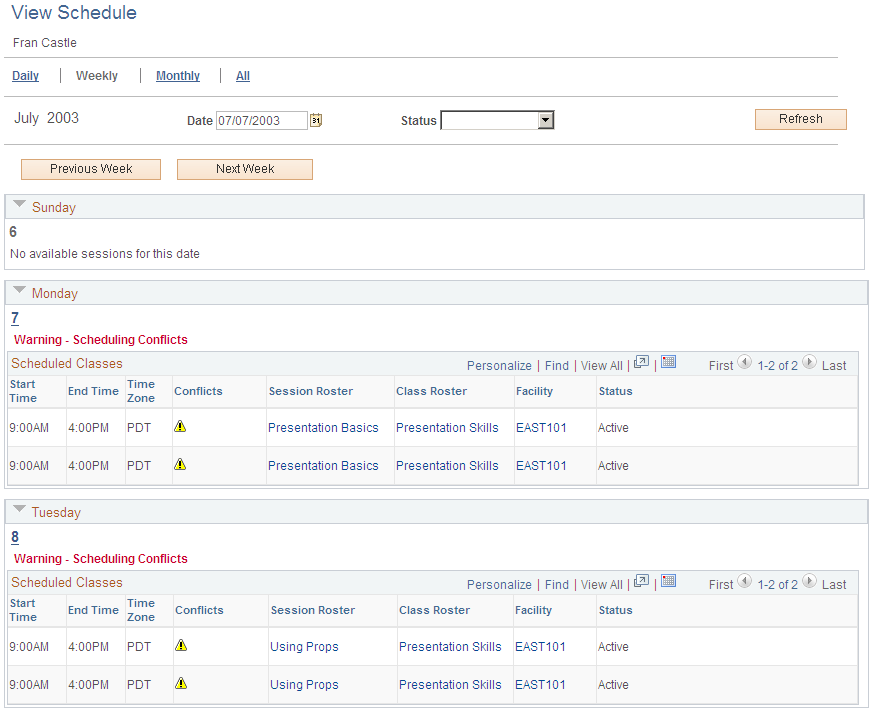Click Last in Tuesday grid navigation
This screenshot has width=872, height=711.
tap(834, 585)
